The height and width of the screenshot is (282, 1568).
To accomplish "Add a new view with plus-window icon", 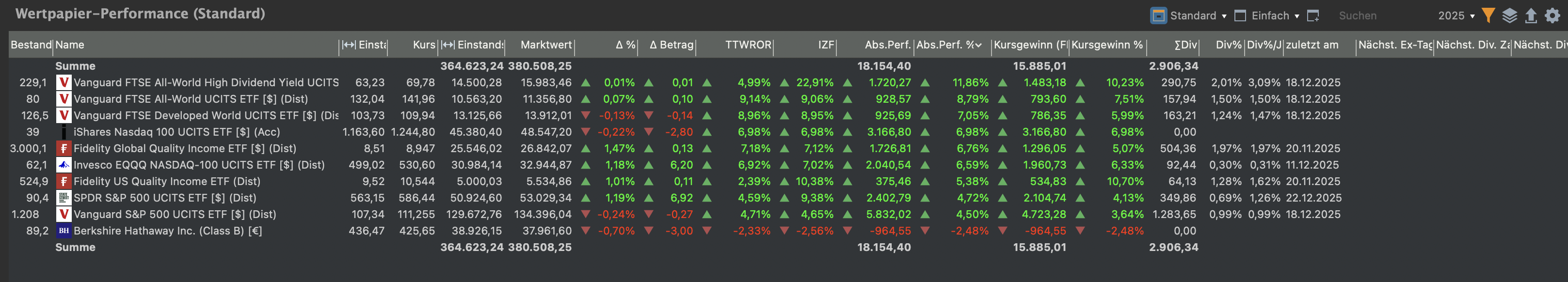I will (1313, 16).
